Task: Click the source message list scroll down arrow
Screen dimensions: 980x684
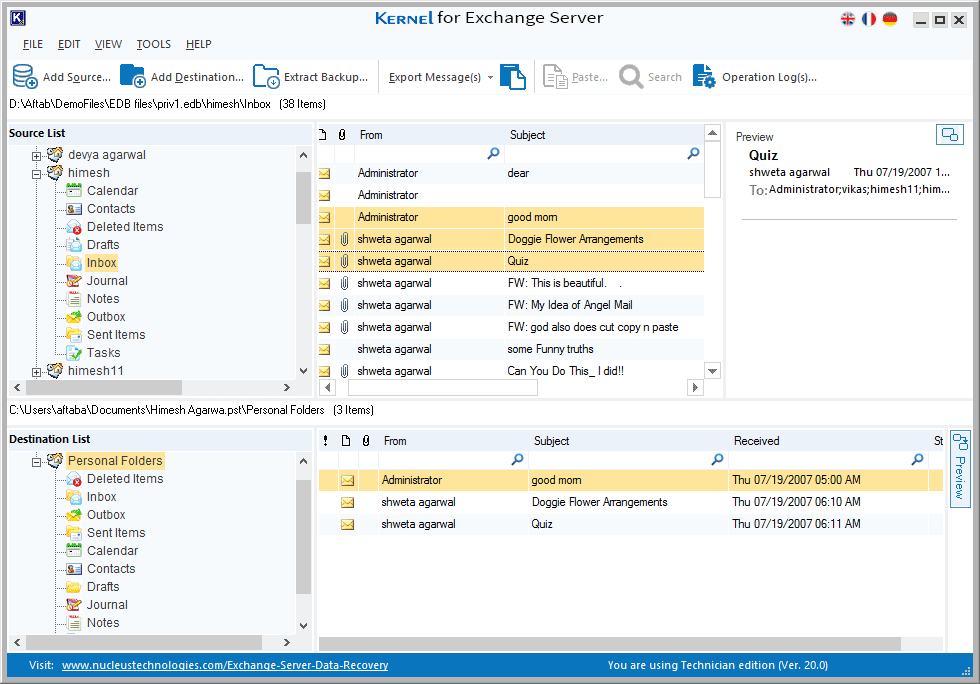Action: tap(712, 371)
